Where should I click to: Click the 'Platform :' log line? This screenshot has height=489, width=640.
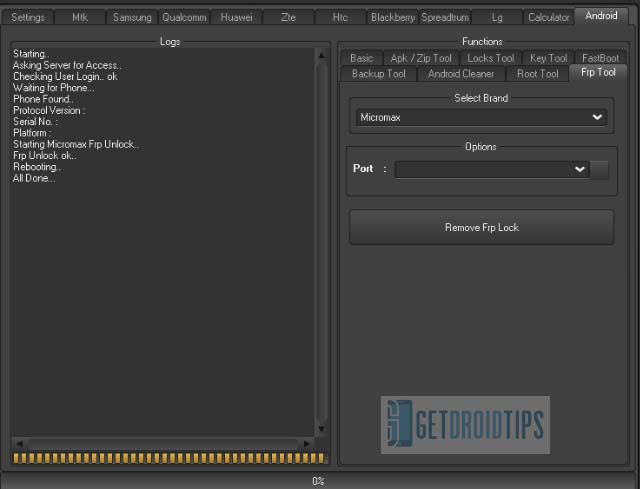click(x=32, y=133)
